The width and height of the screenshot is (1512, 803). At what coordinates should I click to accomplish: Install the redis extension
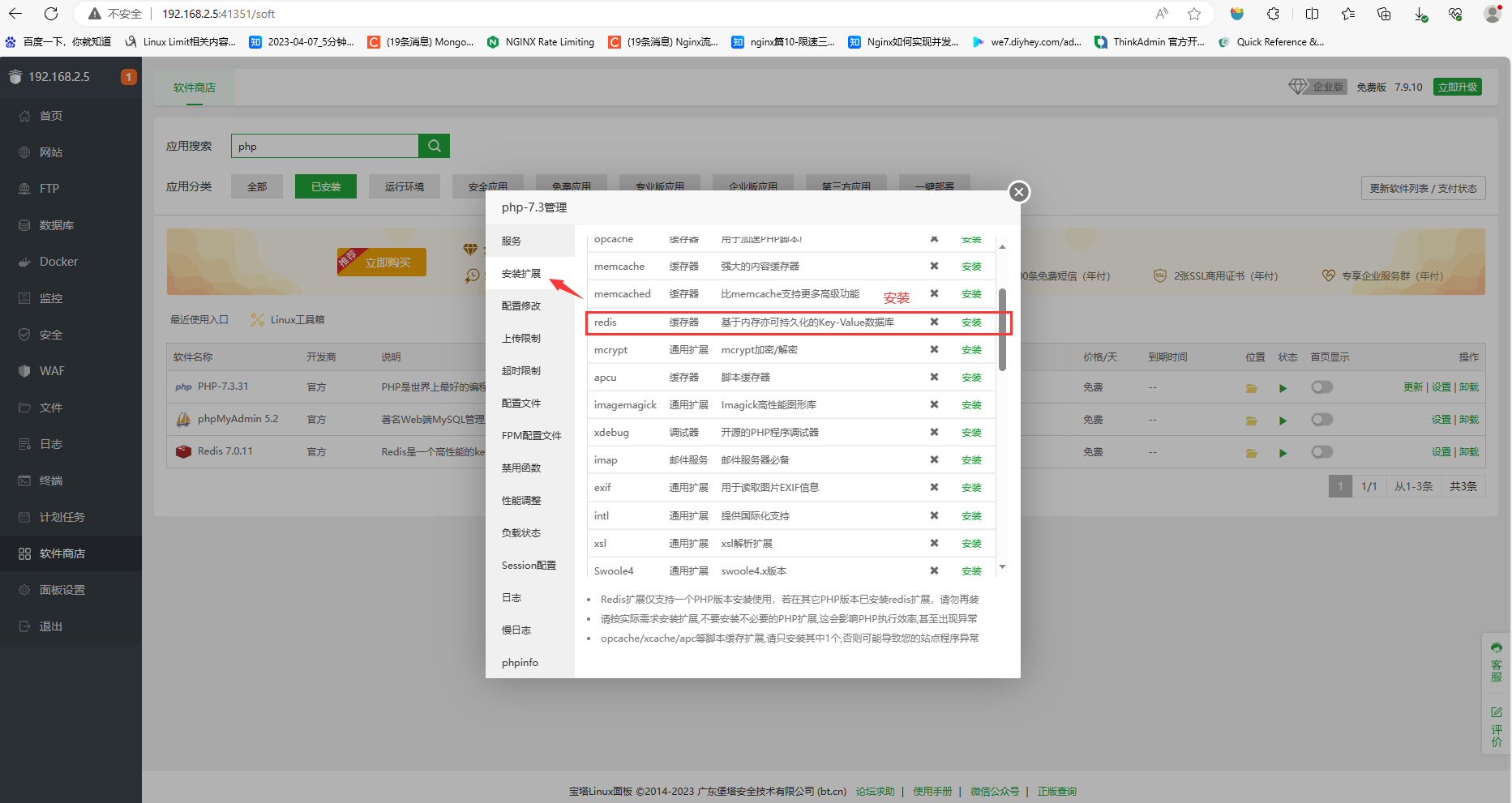click(971, 322)
